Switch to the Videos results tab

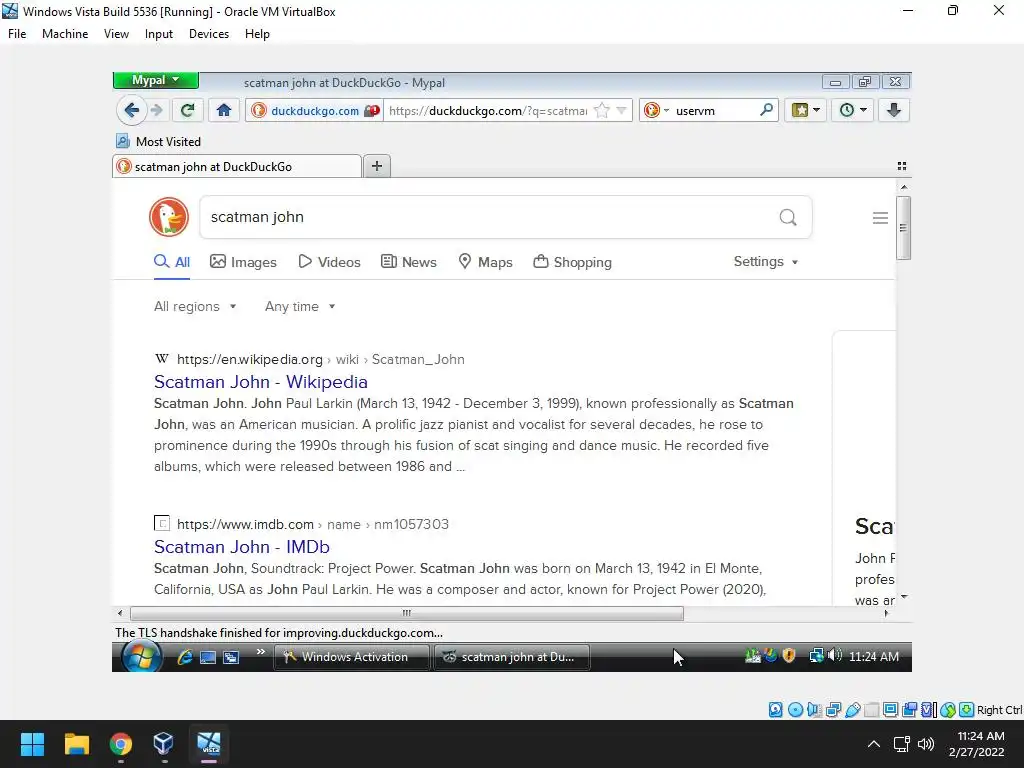[329, 262]
